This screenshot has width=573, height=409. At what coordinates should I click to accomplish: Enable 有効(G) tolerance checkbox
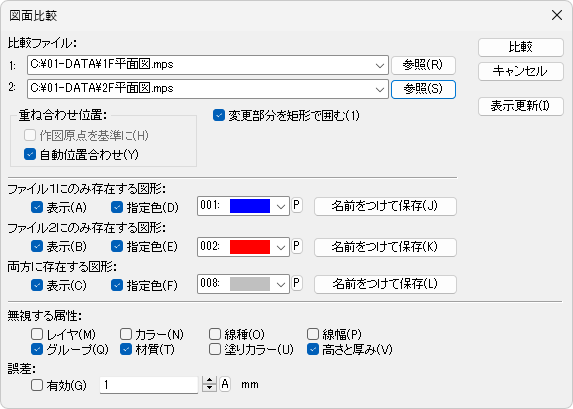[x=37, y=385]
